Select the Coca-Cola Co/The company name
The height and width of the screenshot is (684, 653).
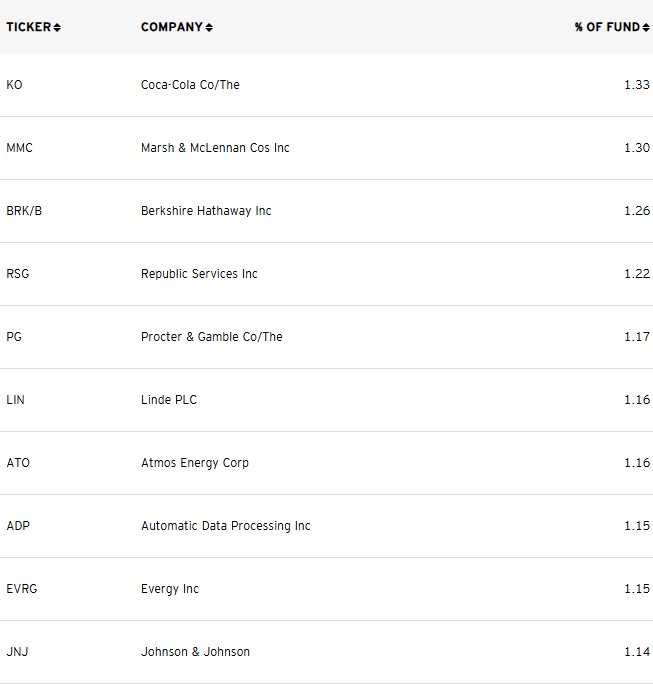tap(190, 85)
